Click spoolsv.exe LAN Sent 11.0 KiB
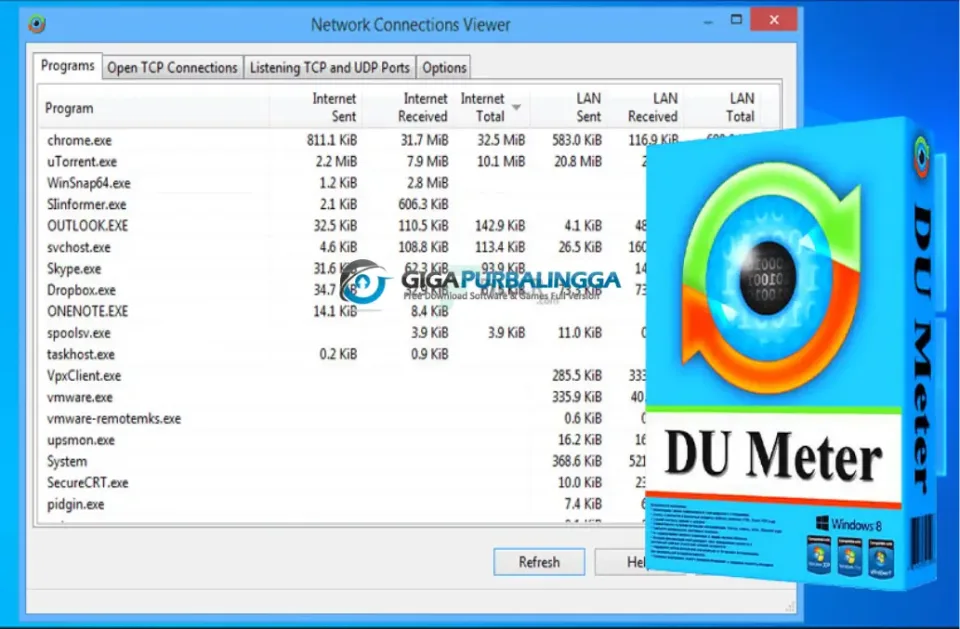Screen dimensions: 960x629 click(580, 333)
